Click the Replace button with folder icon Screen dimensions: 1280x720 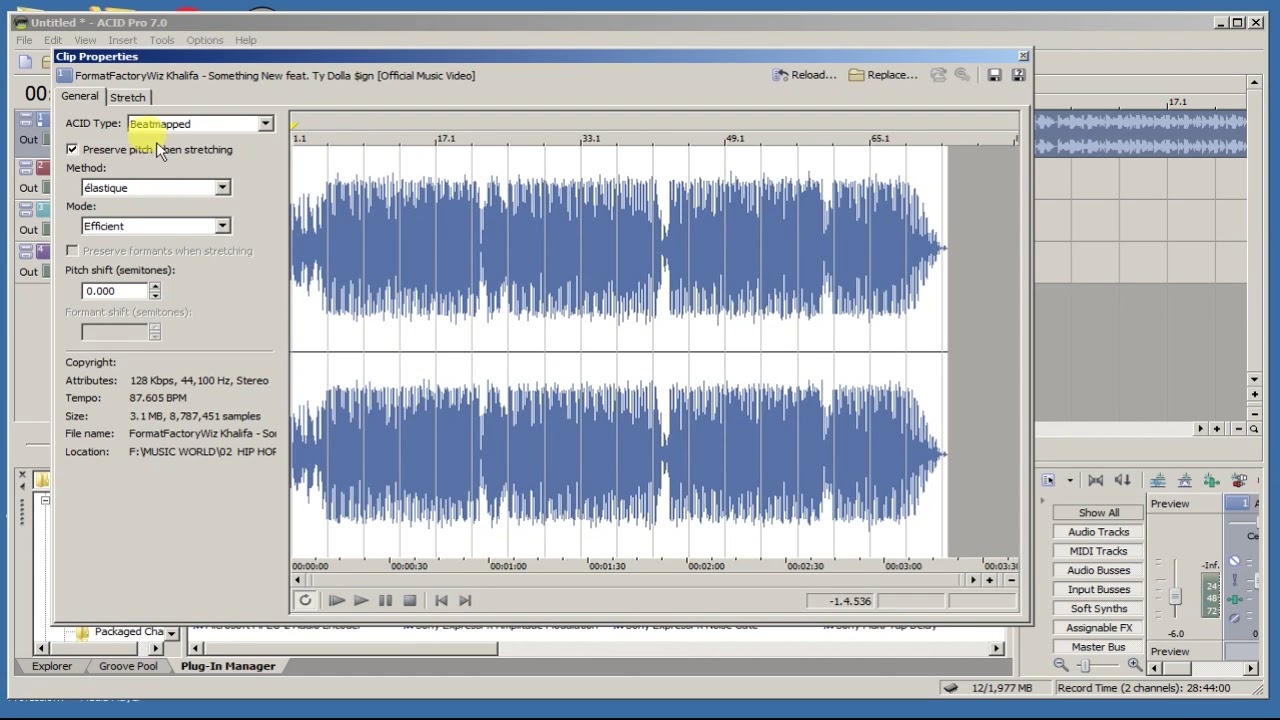click(x=883, y=75)
